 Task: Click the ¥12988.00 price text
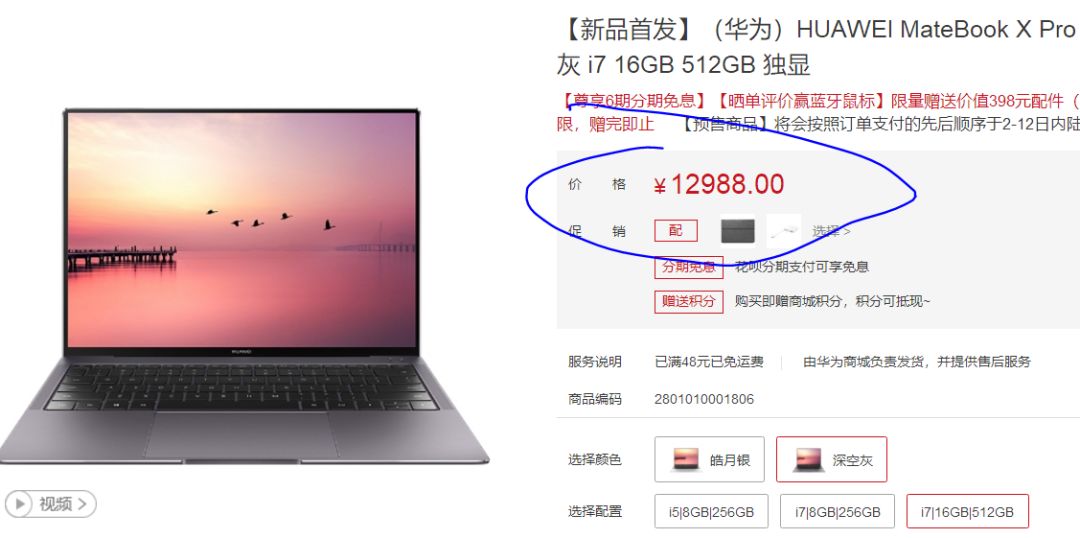click(718, 185)
